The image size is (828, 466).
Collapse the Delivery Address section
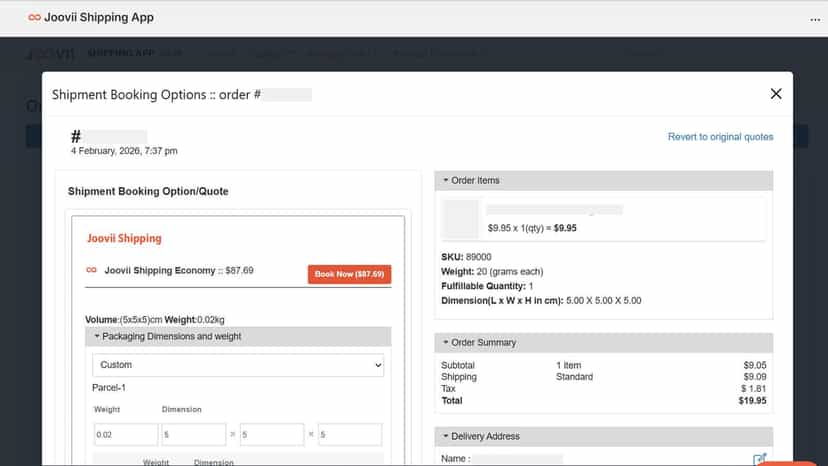point(604,436)
